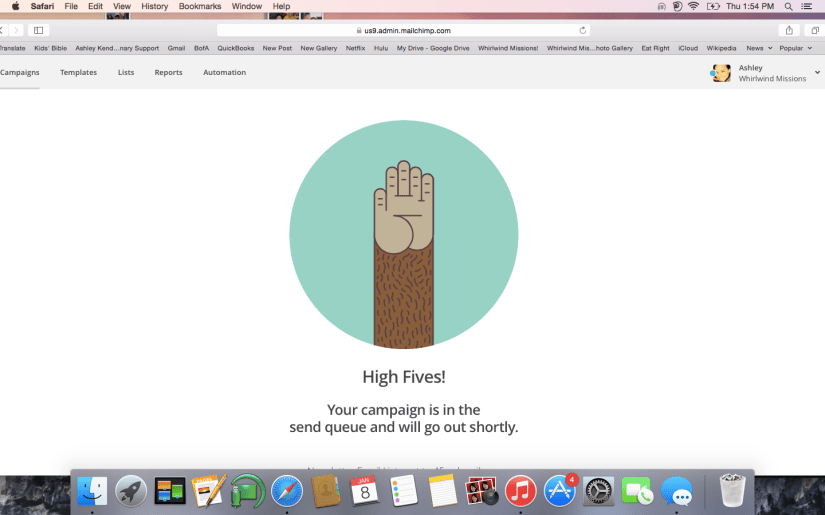The height and width of the screenshot is (515, 825).
Task: Open System Preferences gear in dock
Action: (x=598, y=491)
